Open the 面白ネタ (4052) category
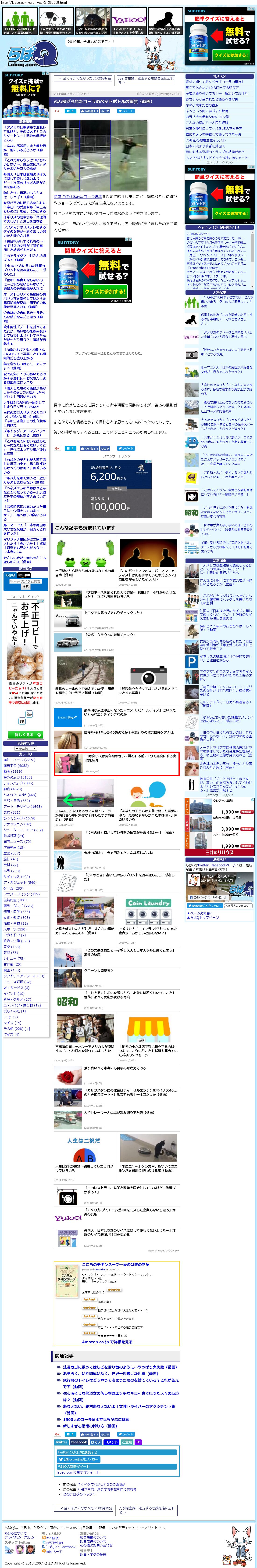This screenshot has height=1568, width=257. pos(16,766)
